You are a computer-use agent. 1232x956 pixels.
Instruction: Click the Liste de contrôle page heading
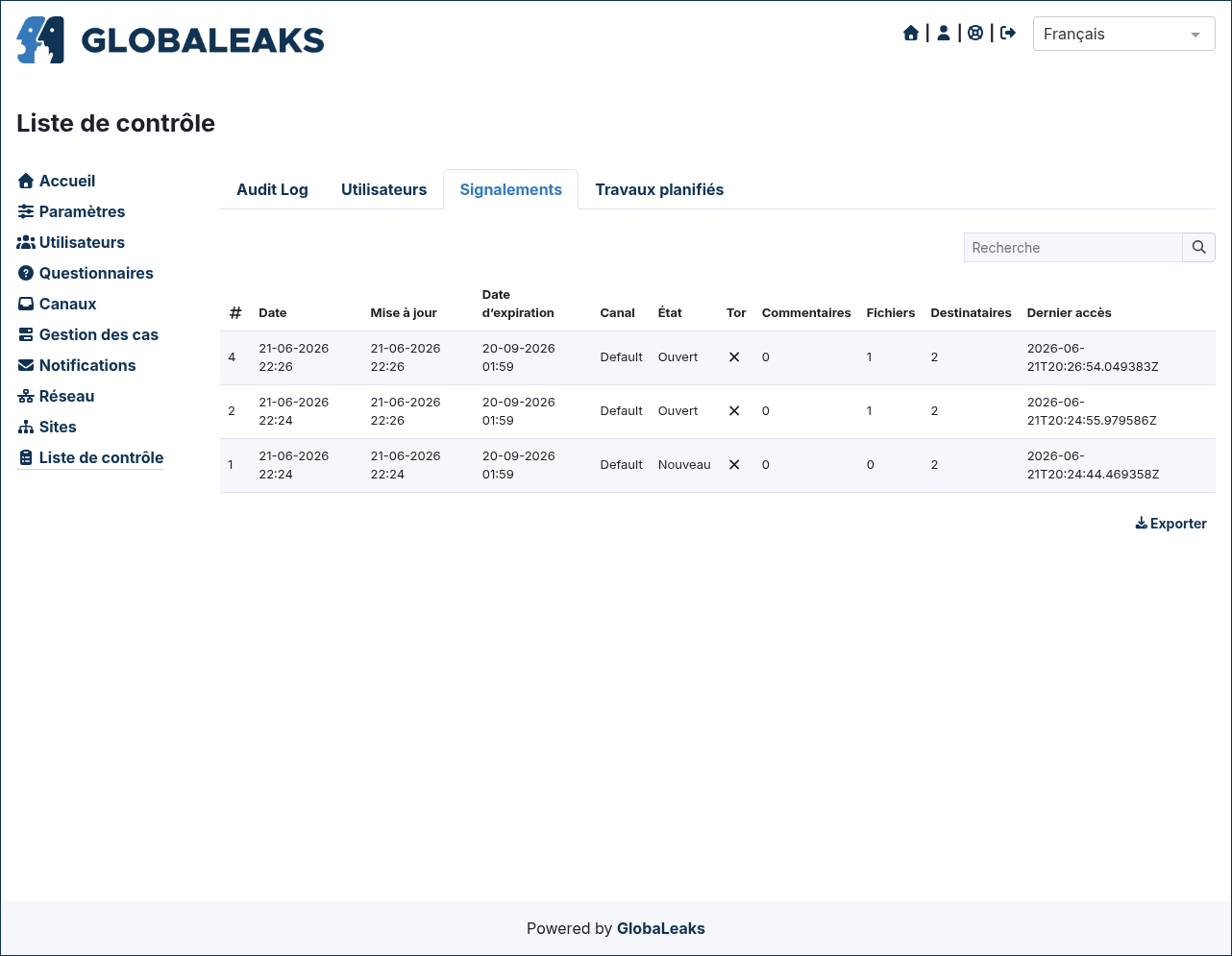coord(115,123)
